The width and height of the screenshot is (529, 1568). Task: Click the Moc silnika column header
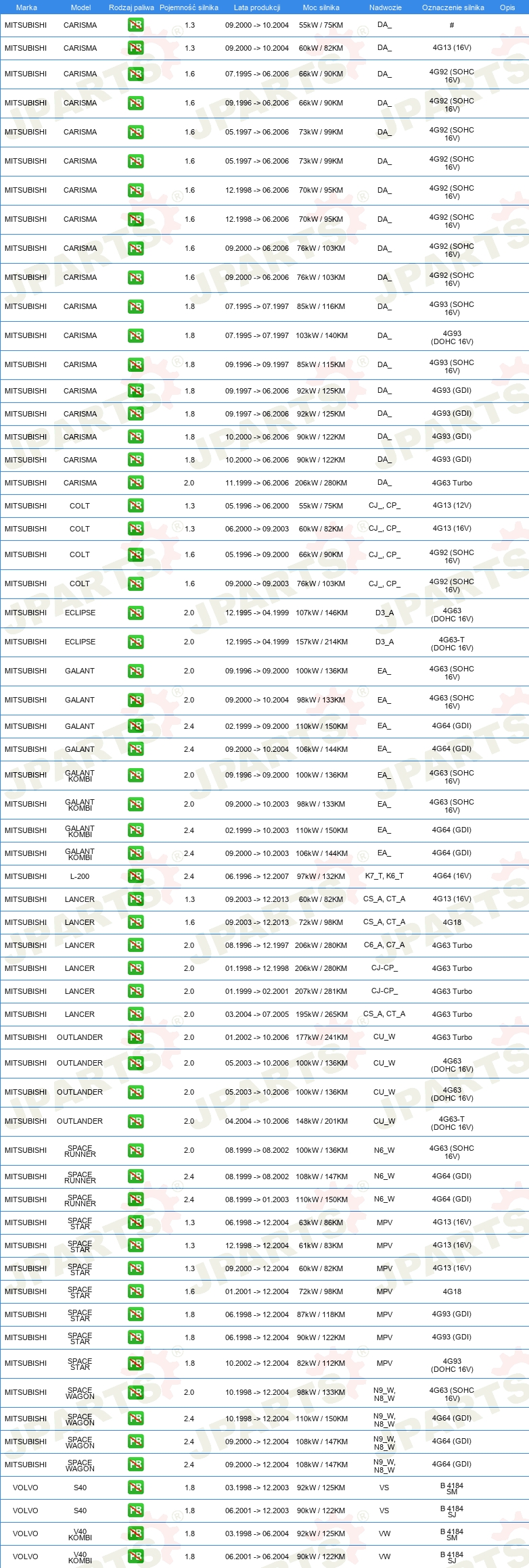[x=321, y=7]
